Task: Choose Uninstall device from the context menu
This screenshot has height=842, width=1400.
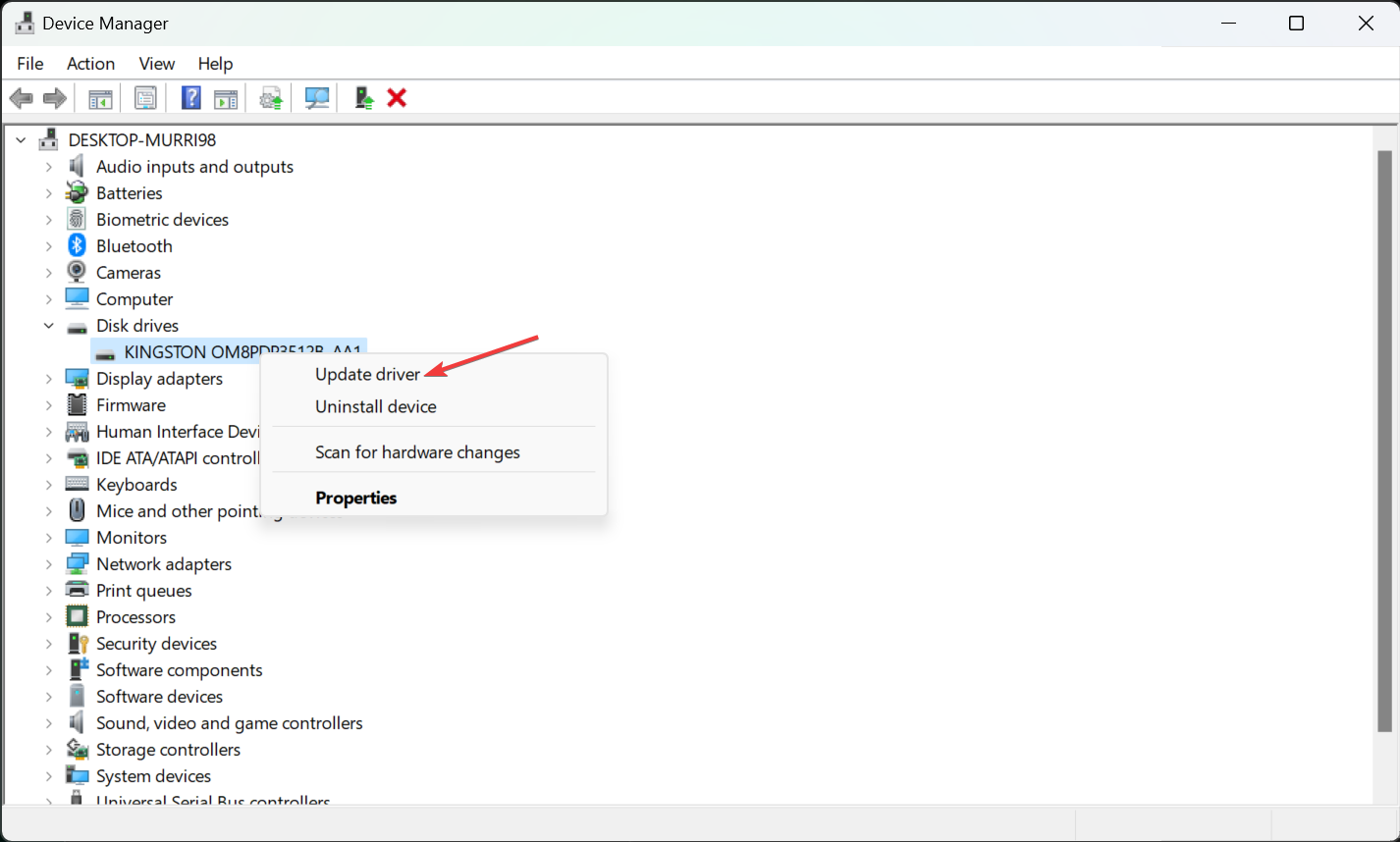Action: pos(376,406)
